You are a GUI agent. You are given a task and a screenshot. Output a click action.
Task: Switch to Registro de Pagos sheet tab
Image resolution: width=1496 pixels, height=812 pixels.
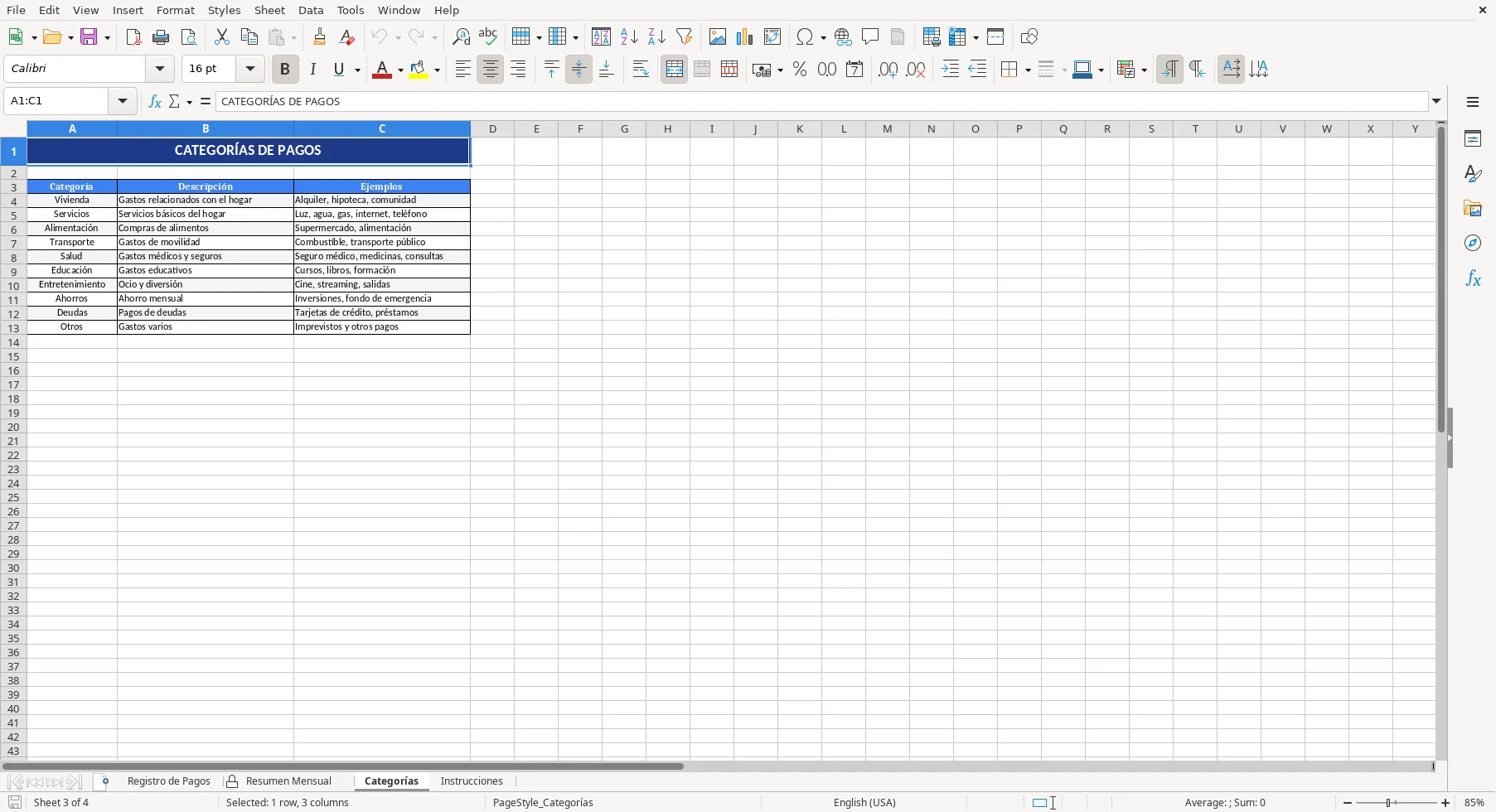click(169, 781)
